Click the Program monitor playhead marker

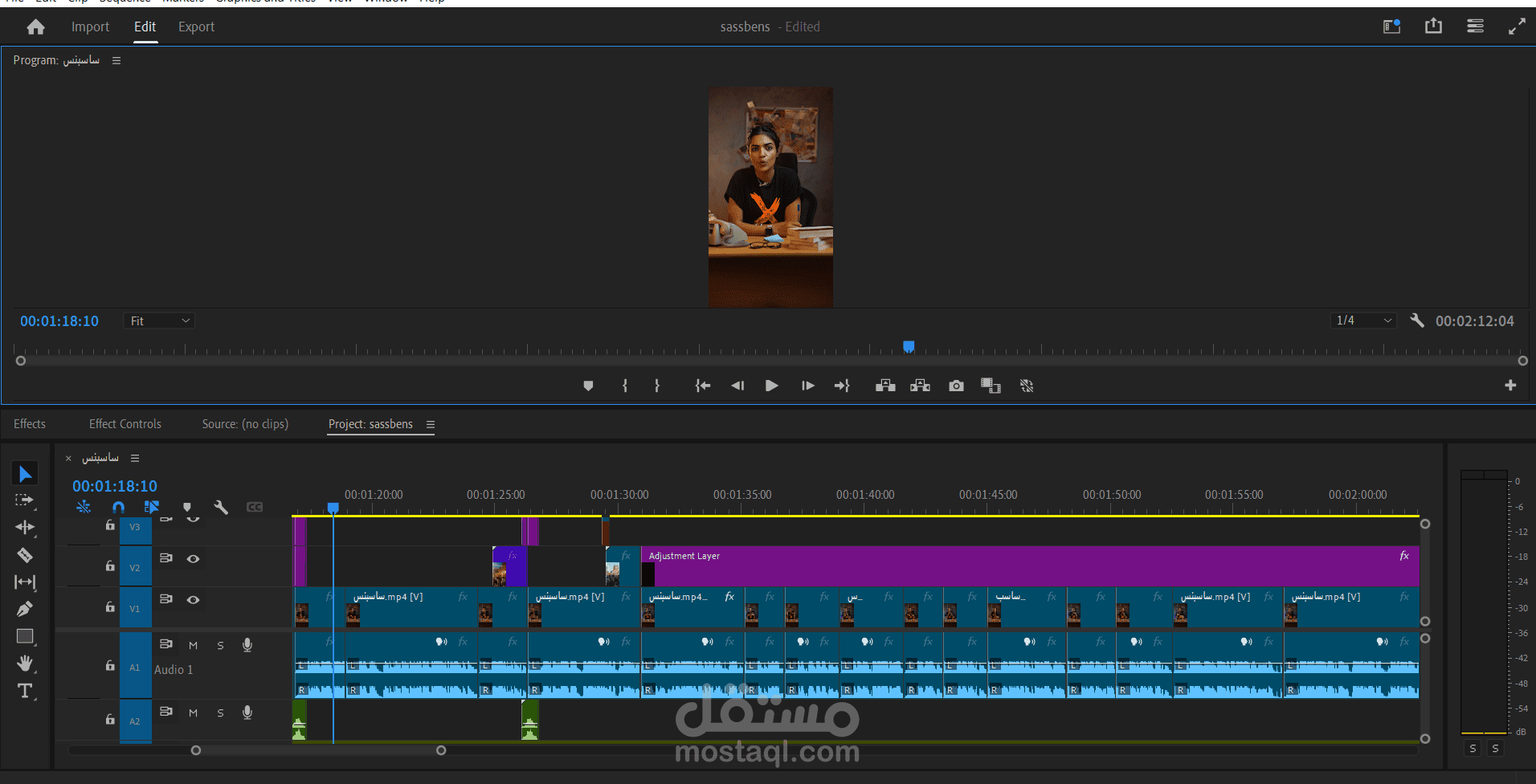tap(909, 347)
